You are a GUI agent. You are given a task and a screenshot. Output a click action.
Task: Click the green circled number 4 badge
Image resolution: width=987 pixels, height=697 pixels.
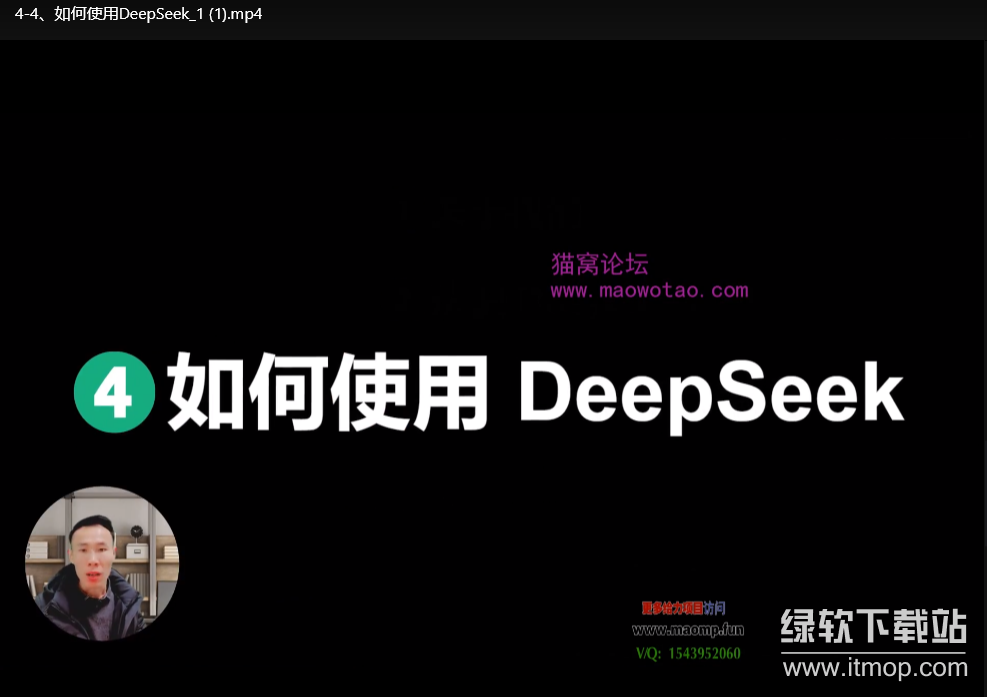(x=114, y=392)
